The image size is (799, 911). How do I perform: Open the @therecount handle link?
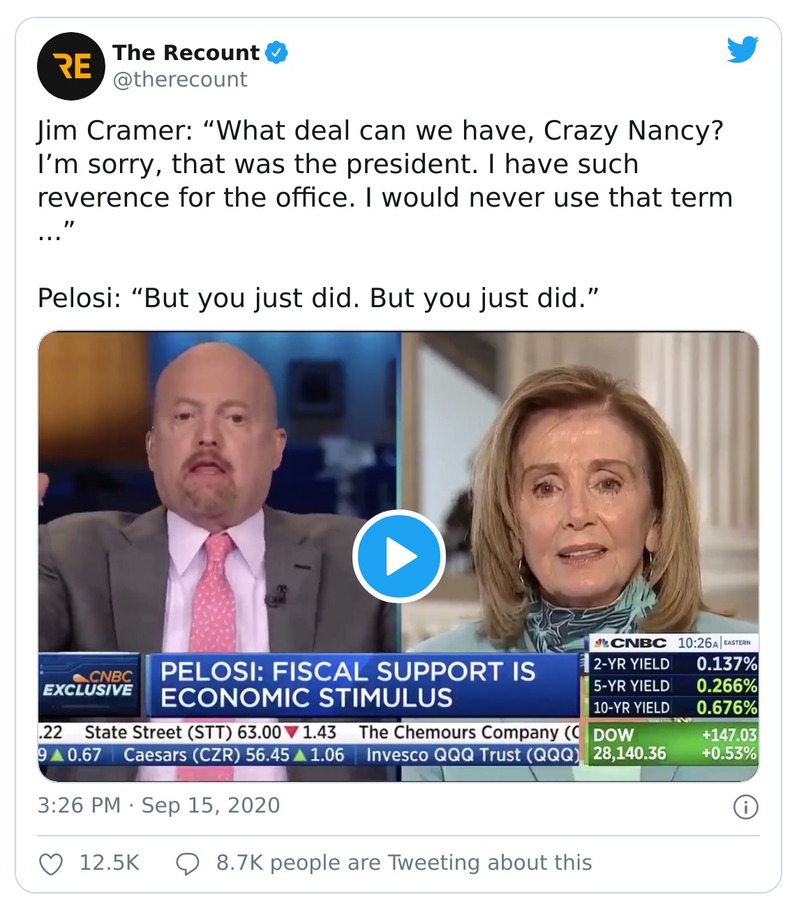(179, 80)
